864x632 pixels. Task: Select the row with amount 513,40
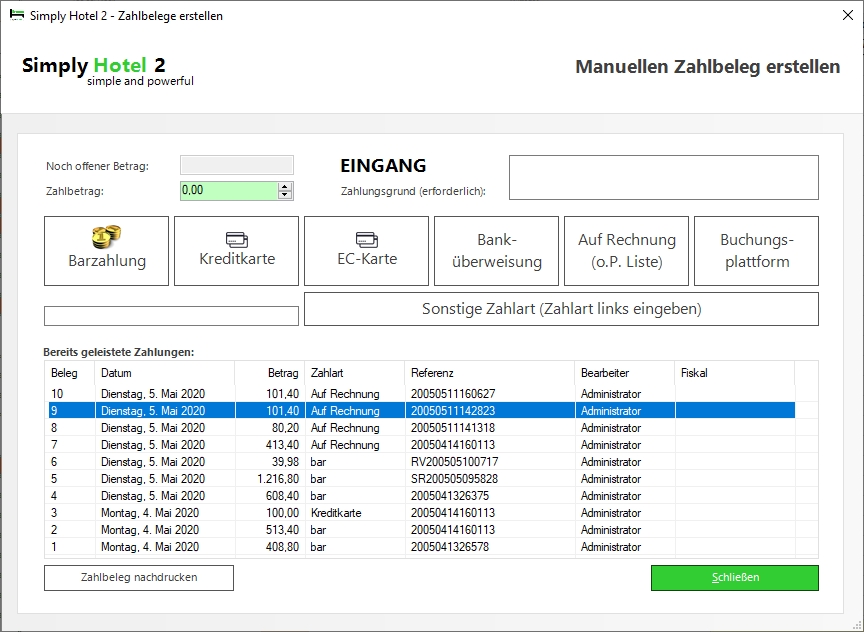422,531
